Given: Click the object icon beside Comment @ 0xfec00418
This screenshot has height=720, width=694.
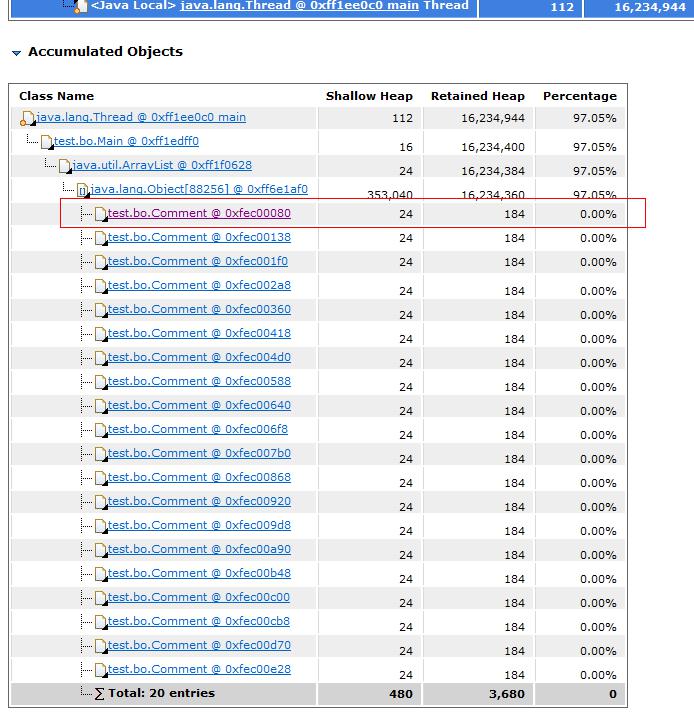Looking at the screenshot, I should (x=101, y=334).
